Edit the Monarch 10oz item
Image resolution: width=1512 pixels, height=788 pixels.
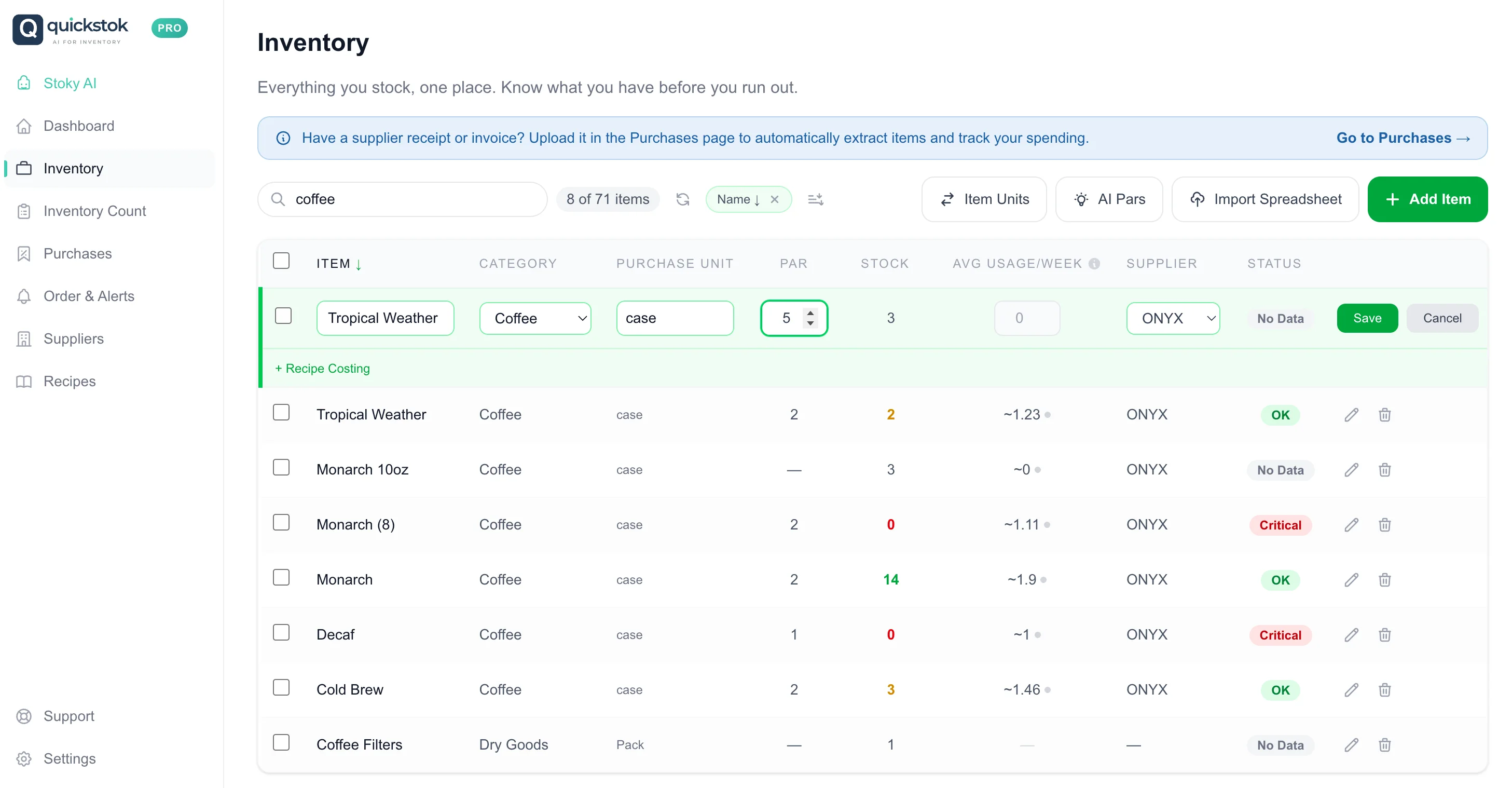click(1352, 469)
